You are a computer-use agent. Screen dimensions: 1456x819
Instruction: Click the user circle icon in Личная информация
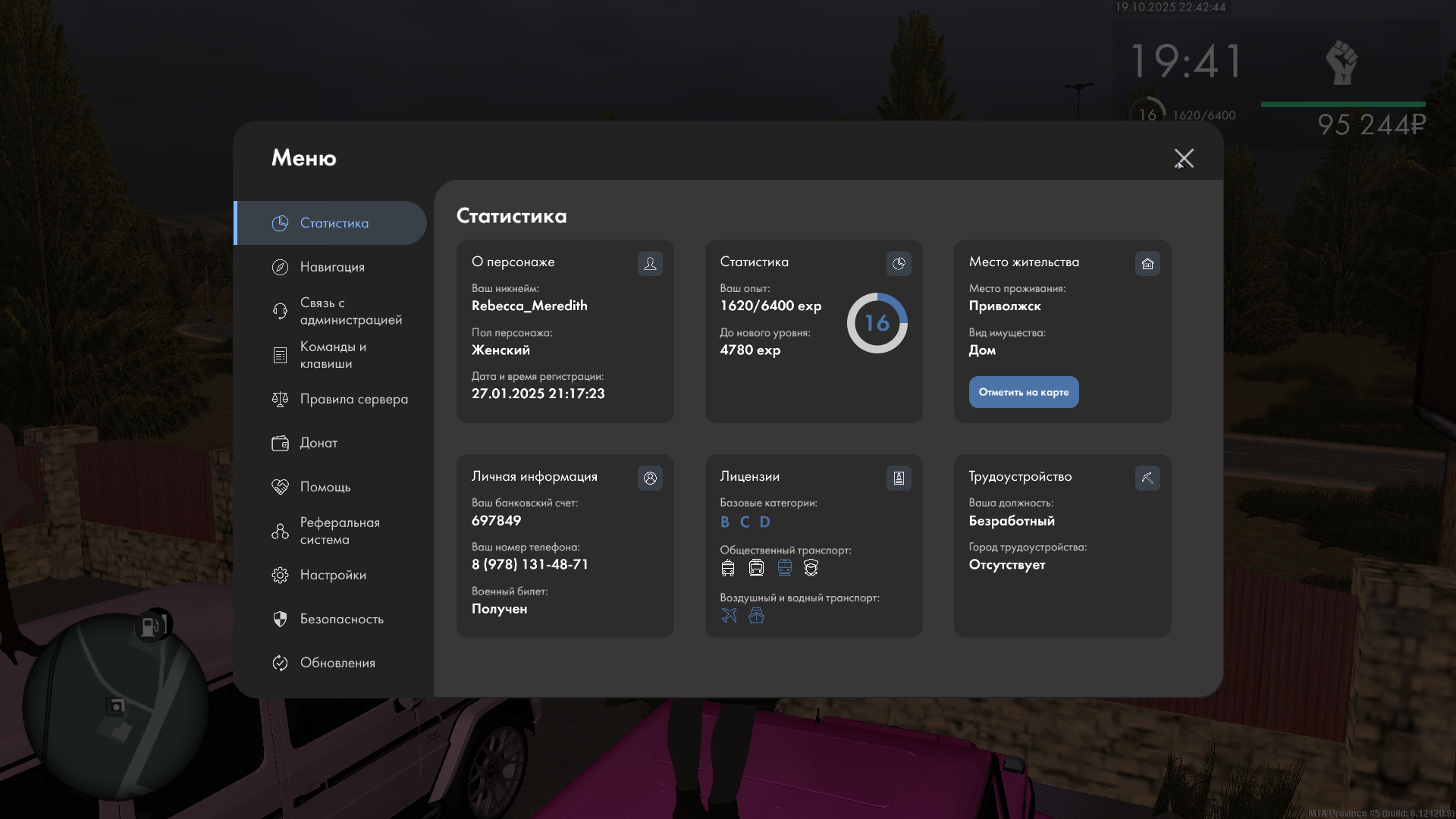click(650, 478)
